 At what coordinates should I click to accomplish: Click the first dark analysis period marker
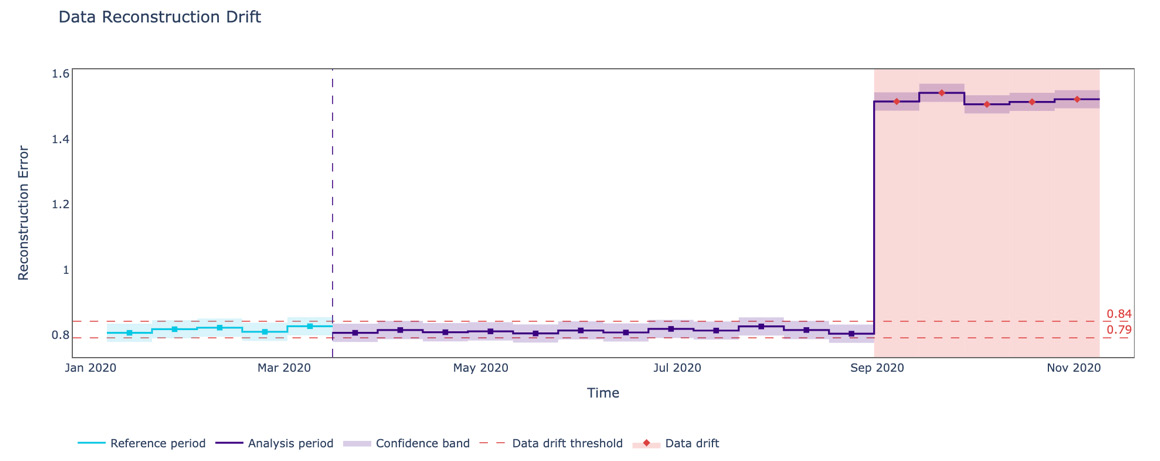pos(355,333)
